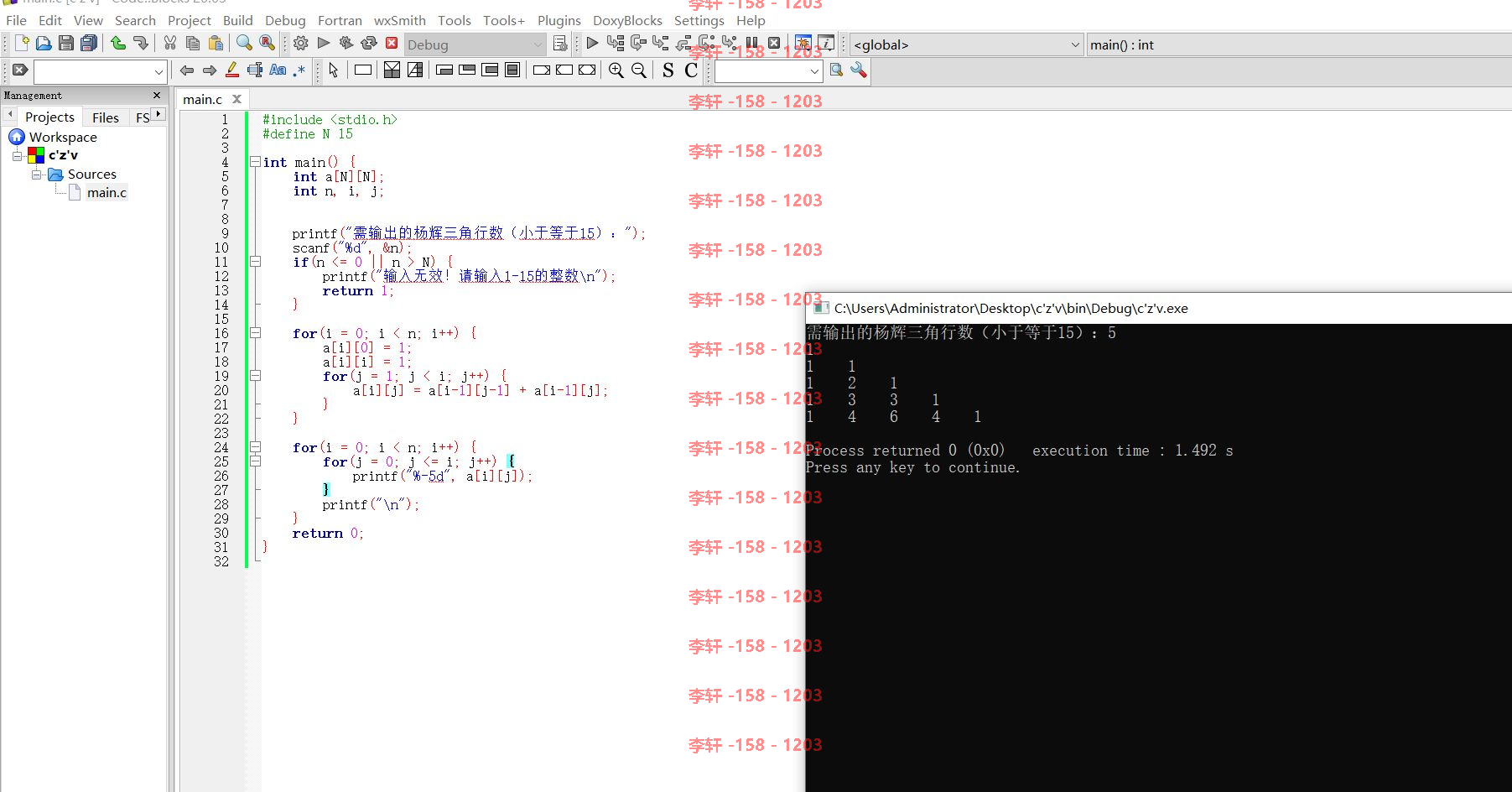Jump back with the left arrow icon

pyautogui.click(x=187, y=70)
